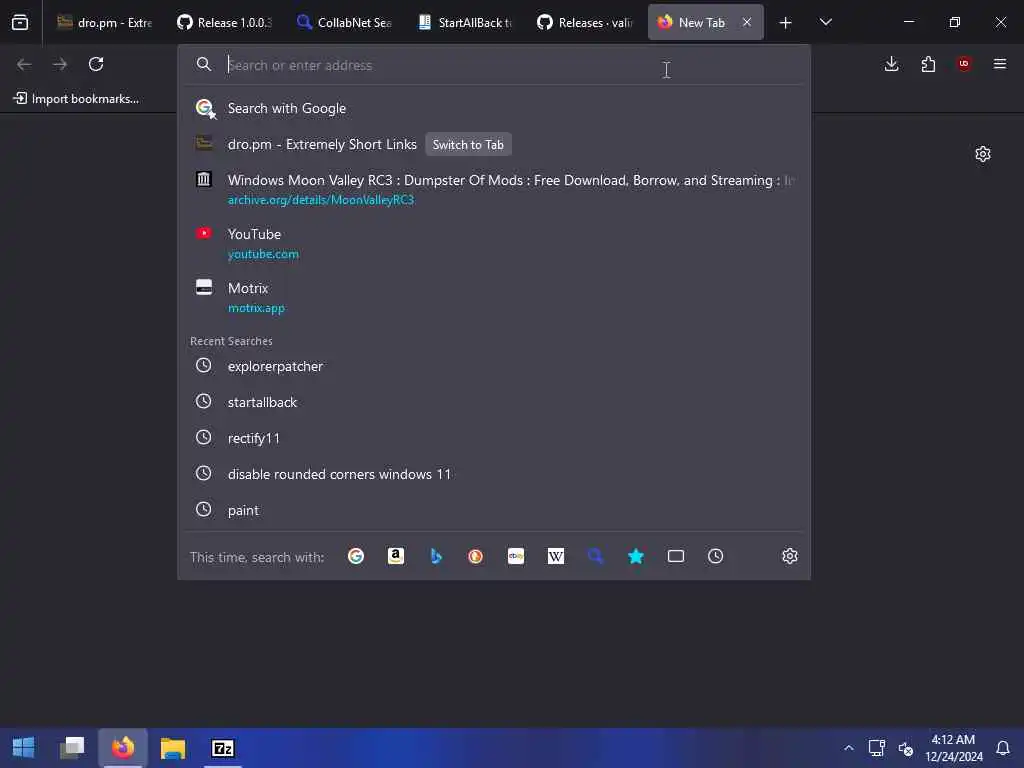Search history using the clock icon
Viewport: 1024px width, 768px height.
click(716, 556)
